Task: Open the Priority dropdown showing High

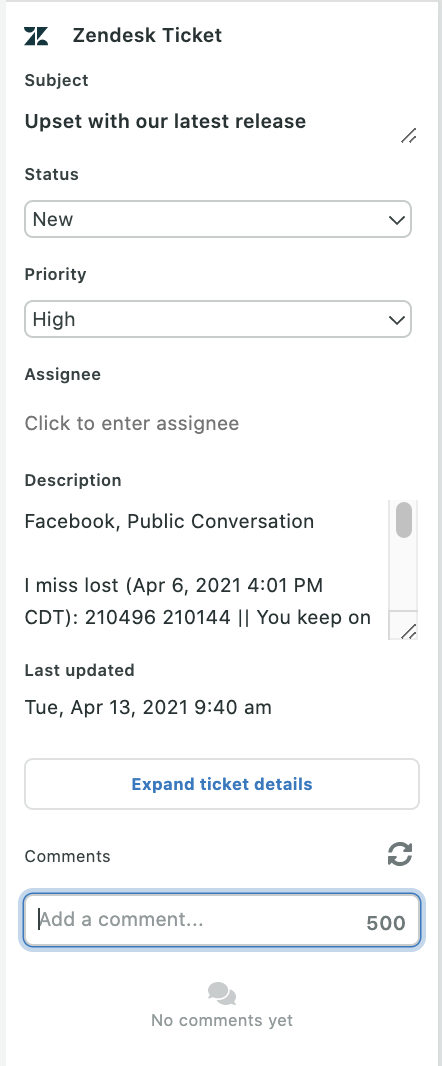Action: click(x=218, y=319)
